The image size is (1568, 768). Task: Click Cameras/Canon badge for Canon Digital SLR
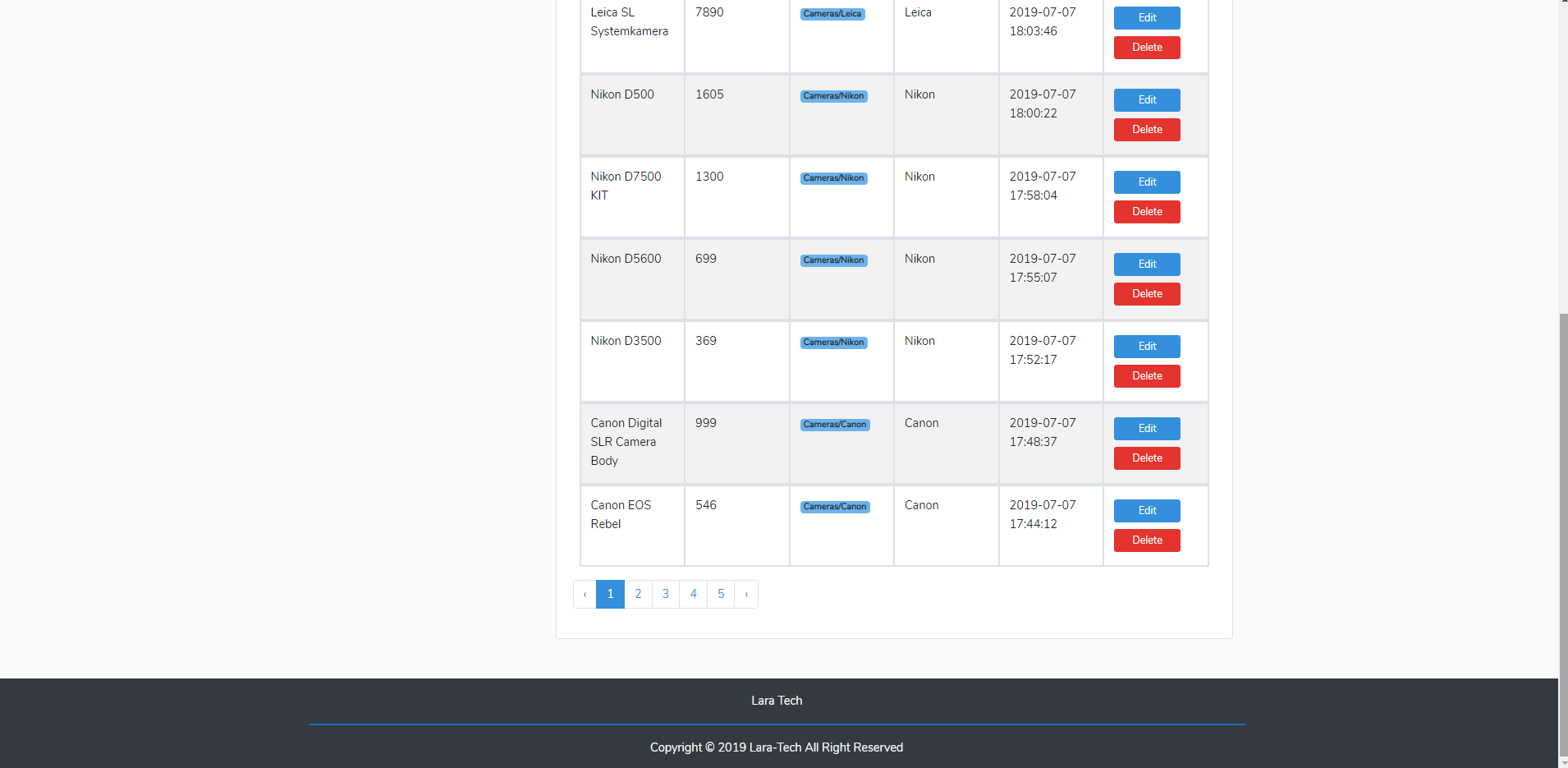835,425
